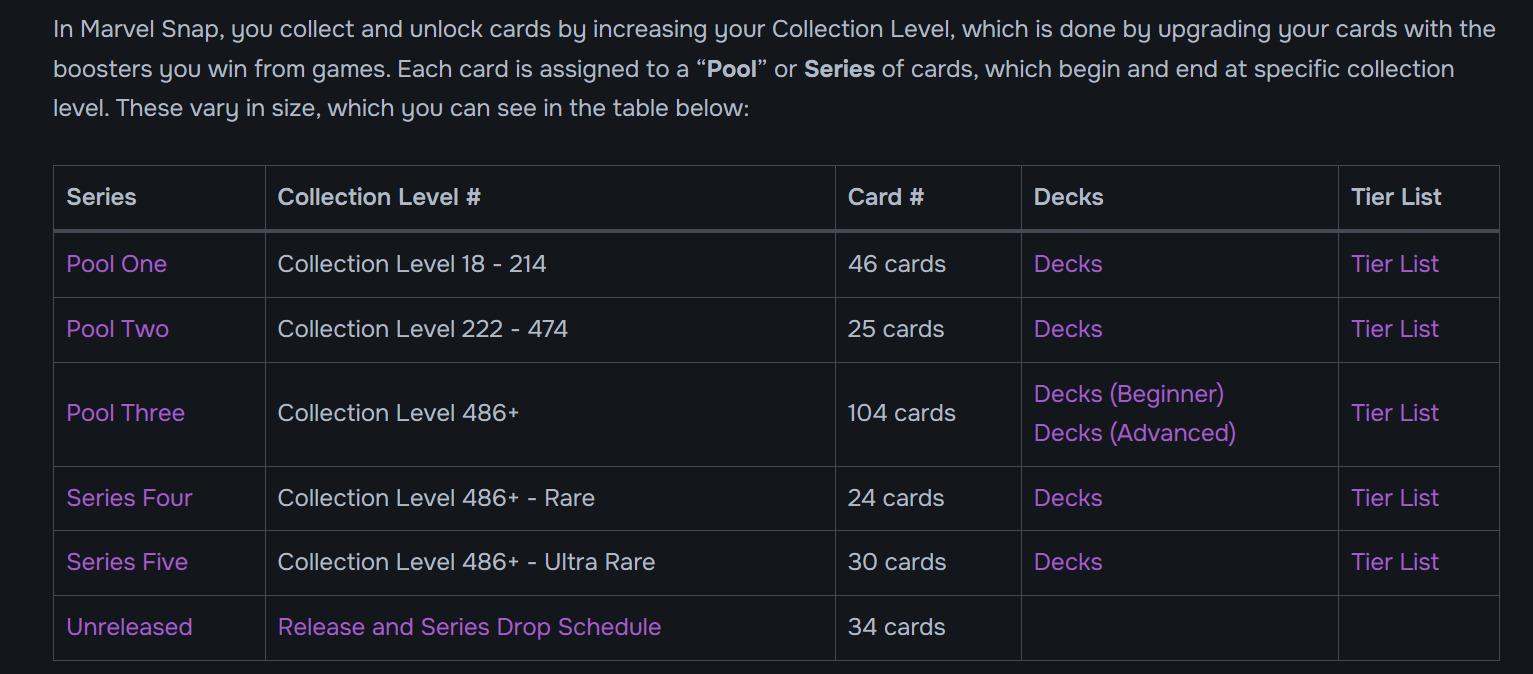Click the 104 cards table cell
Image resolution: width=1533 pixels, height=674 pixels.
coord(901,413)
